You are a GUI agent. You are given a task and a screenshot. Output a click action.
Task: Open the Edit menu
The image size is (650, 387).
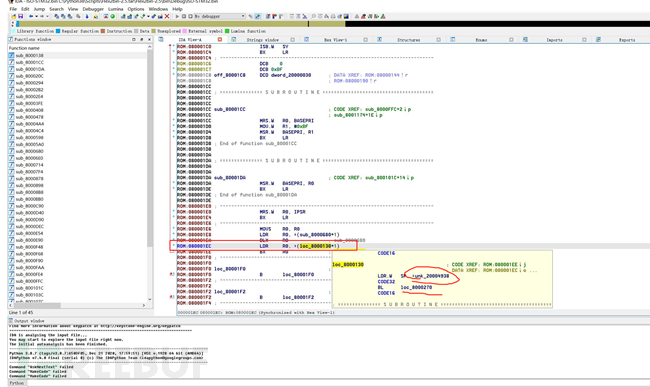click(25, 9)
